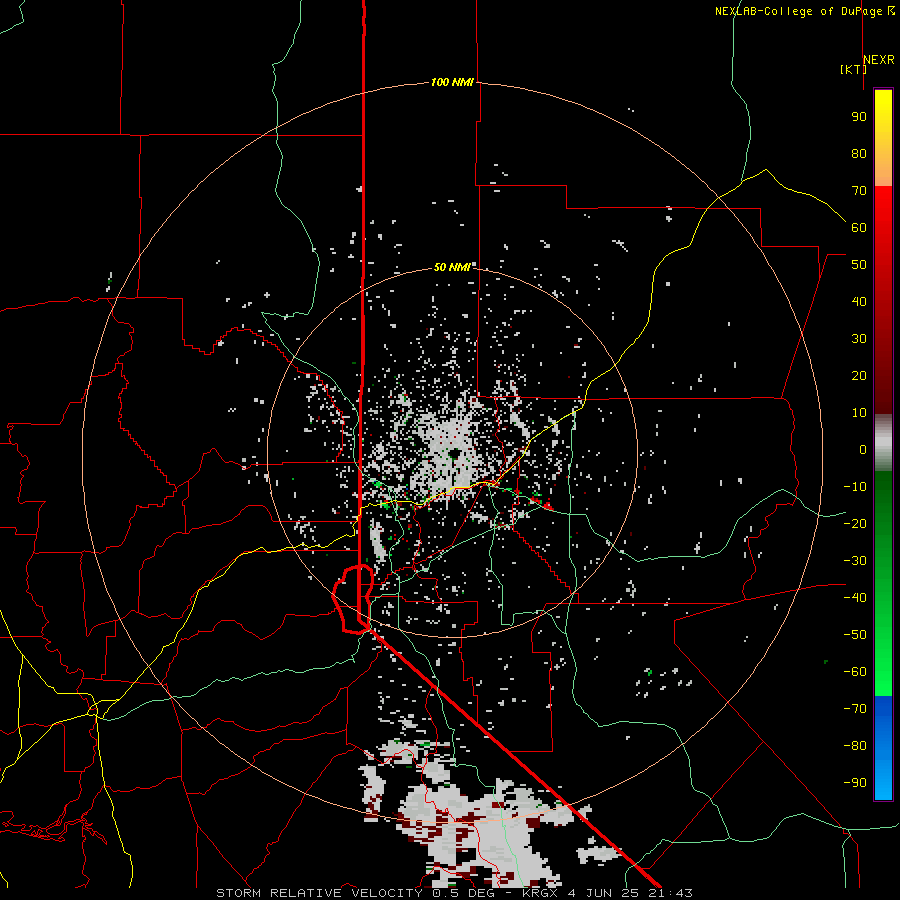Click the 90 value on the velocity scale
900x900 pixels.
click(x=859, y=117)
